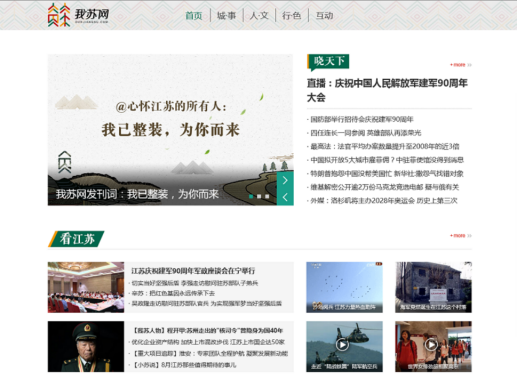The width and height of the screenshot is (517, 387).
Task: Open article 辛苏：把红色基因永远传承下去
Action: [x=173, y=293]
